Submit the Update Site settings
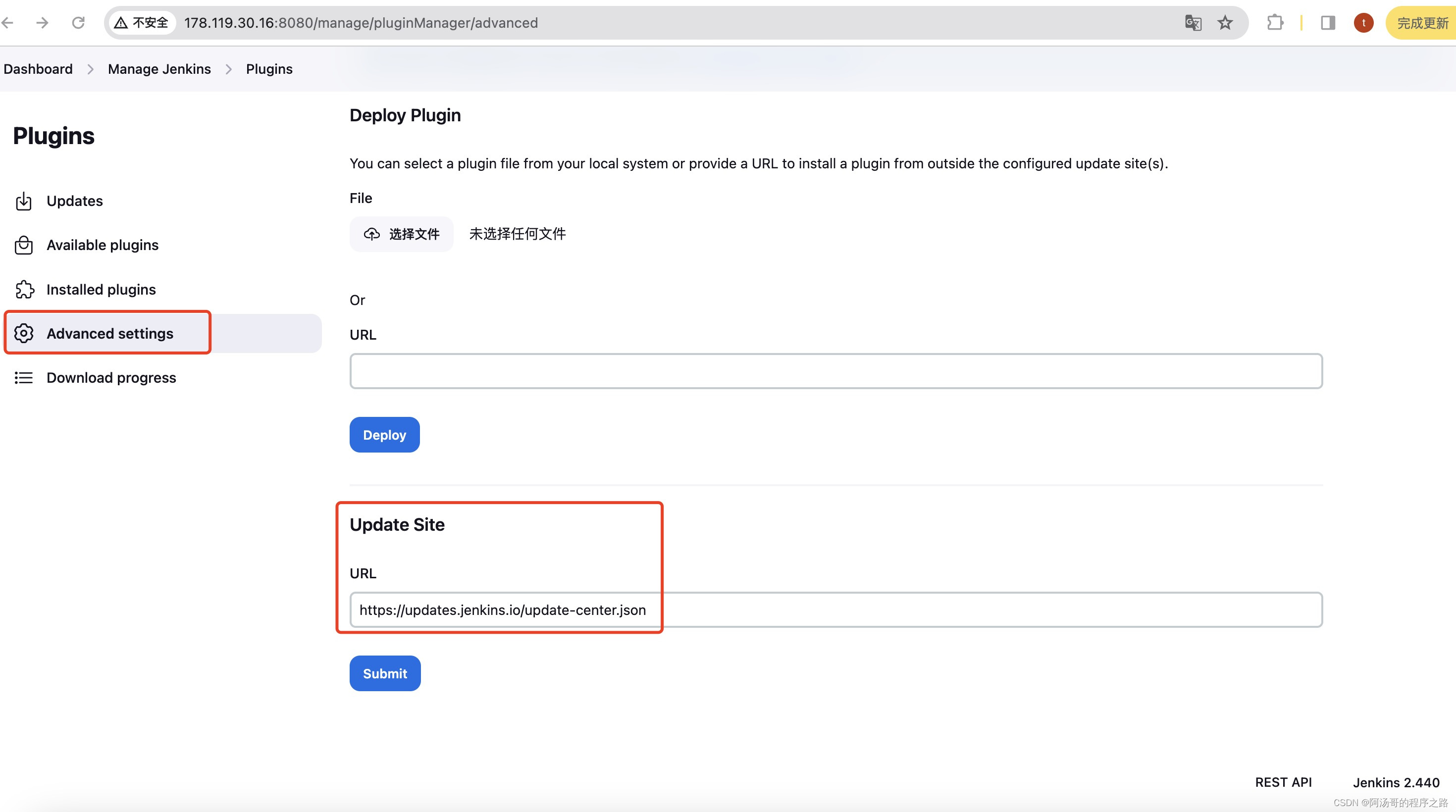Viewport: 1456px width, 812px height. [x=385, y=673]
